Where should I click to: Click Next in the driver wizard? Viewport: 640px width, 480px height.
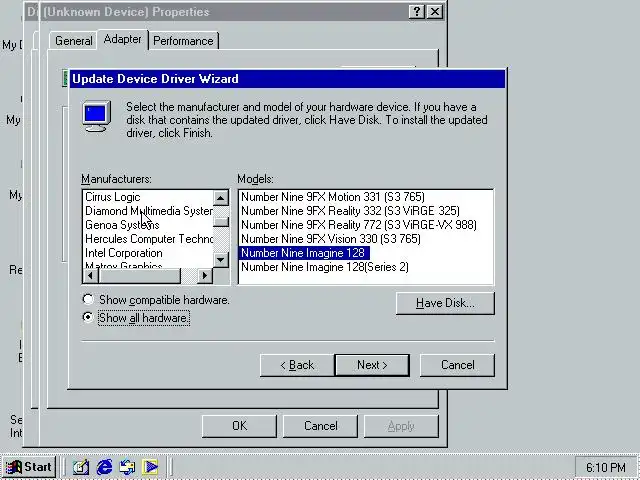pos(372,365)
